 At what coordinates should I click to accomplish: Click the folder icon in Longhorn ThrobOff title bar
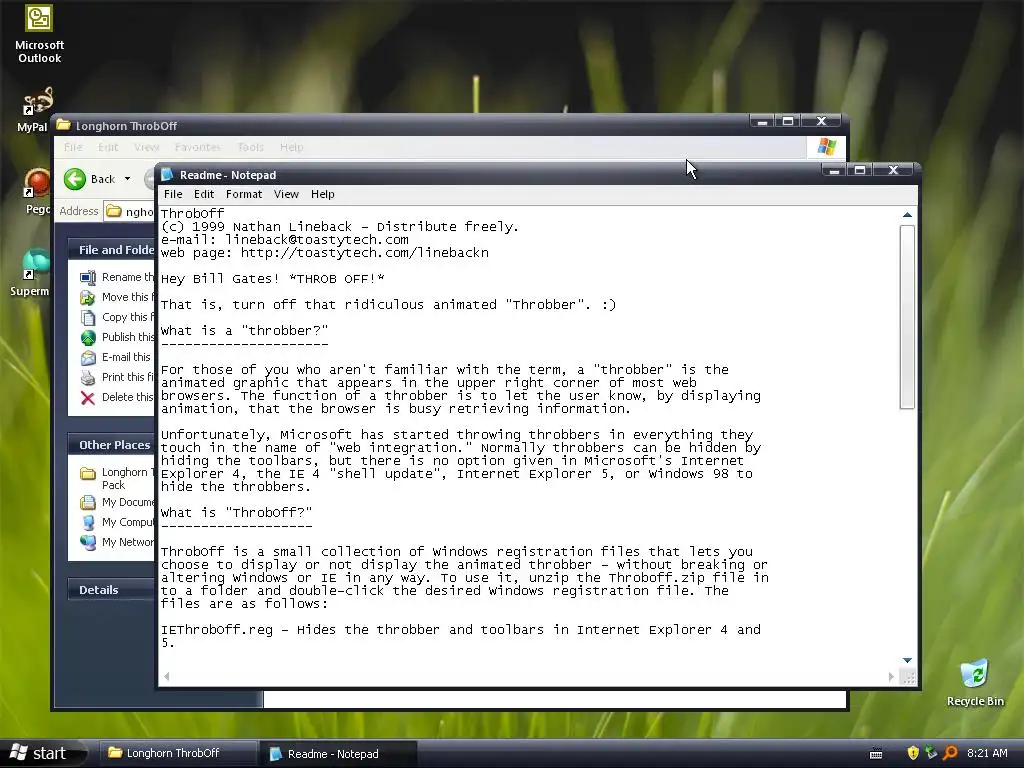point(63,125)
